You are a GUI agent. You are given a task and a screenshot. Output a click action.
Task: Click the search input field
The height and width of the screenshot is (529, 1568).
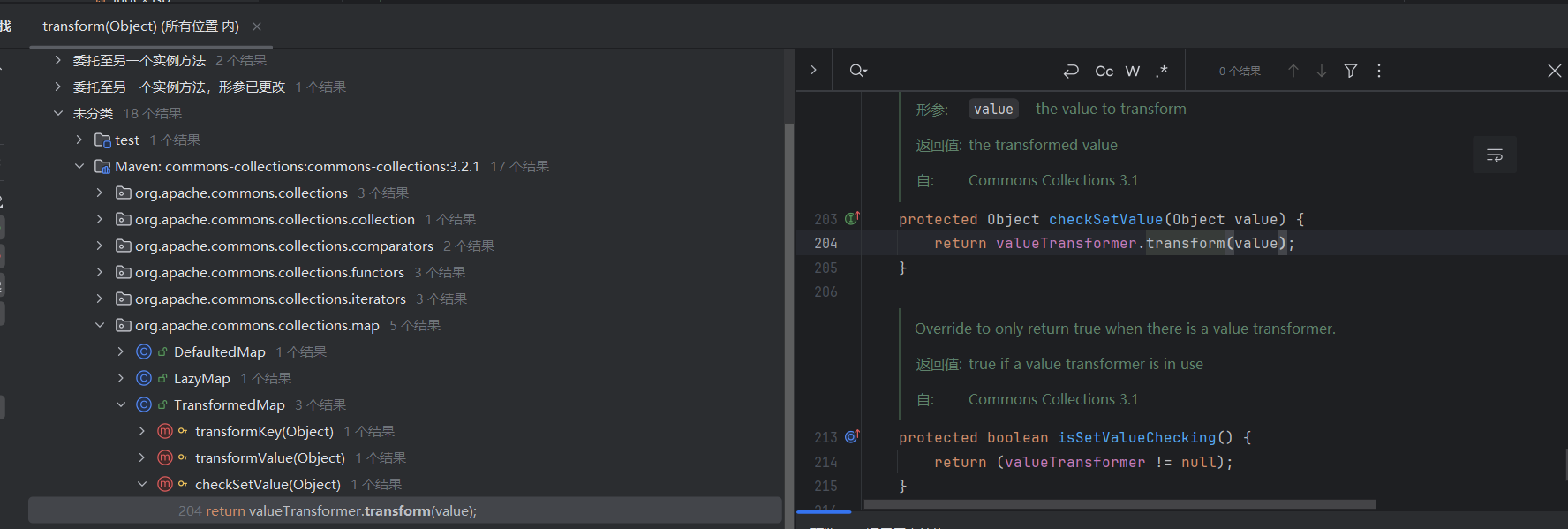coord(962,71)
